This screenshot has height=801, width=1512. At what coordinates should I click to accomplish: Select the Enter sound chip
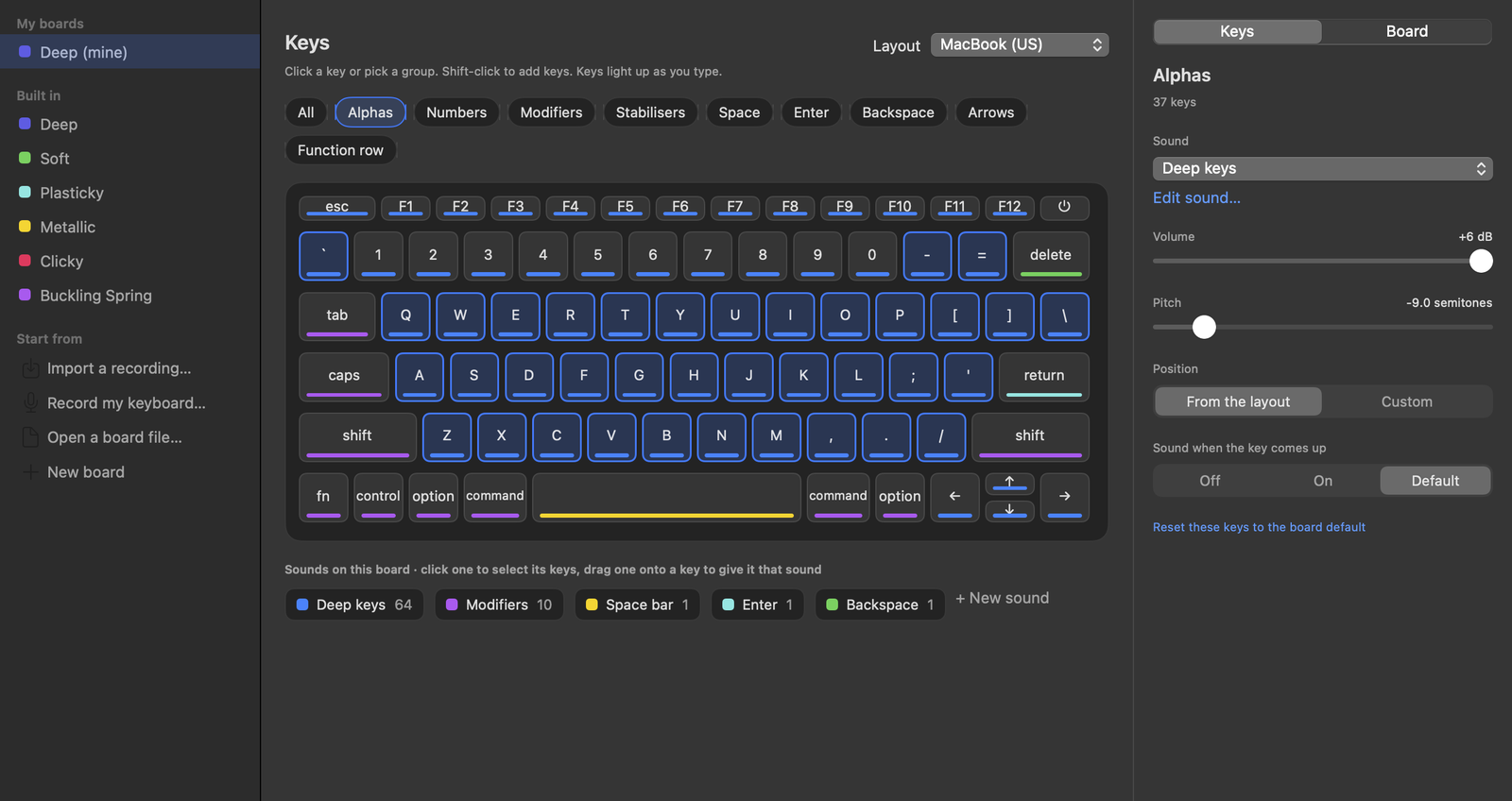pyautogui.click(x=757, y=605)
